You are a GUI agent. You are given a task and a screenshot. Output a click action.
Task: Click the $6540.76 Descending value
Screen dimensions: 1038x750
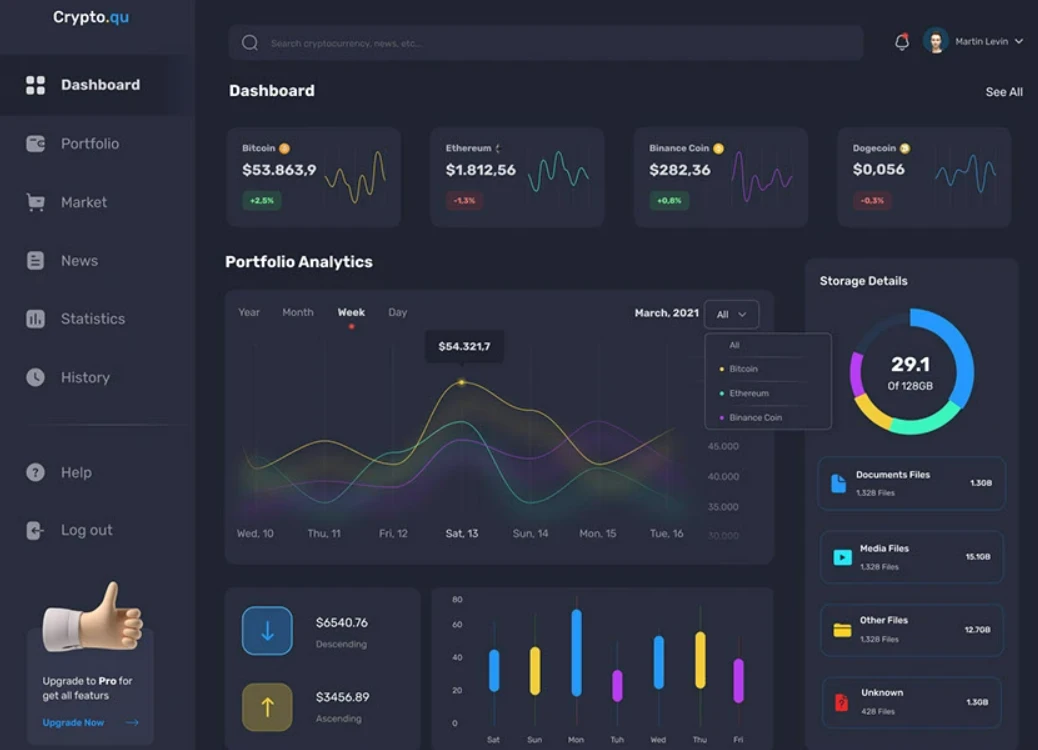point(342,623)
